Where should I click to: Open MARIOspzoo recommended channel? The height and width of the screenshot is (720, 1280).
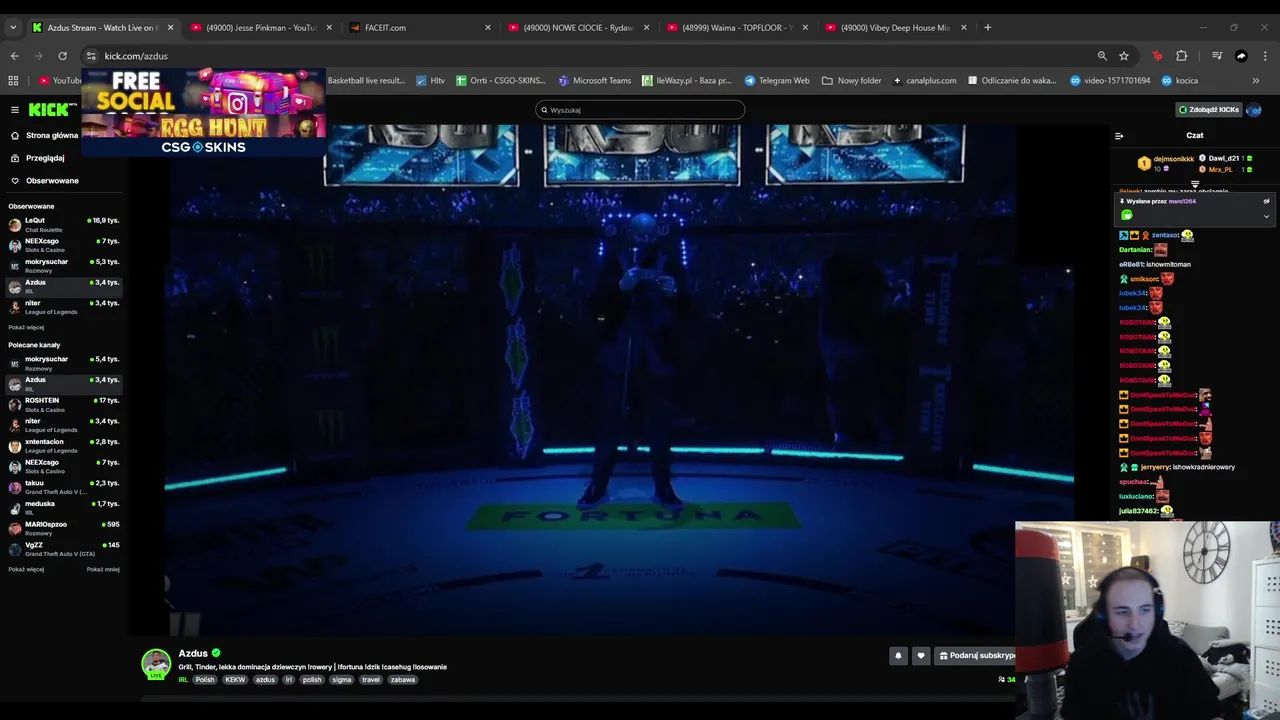point(64,528)
